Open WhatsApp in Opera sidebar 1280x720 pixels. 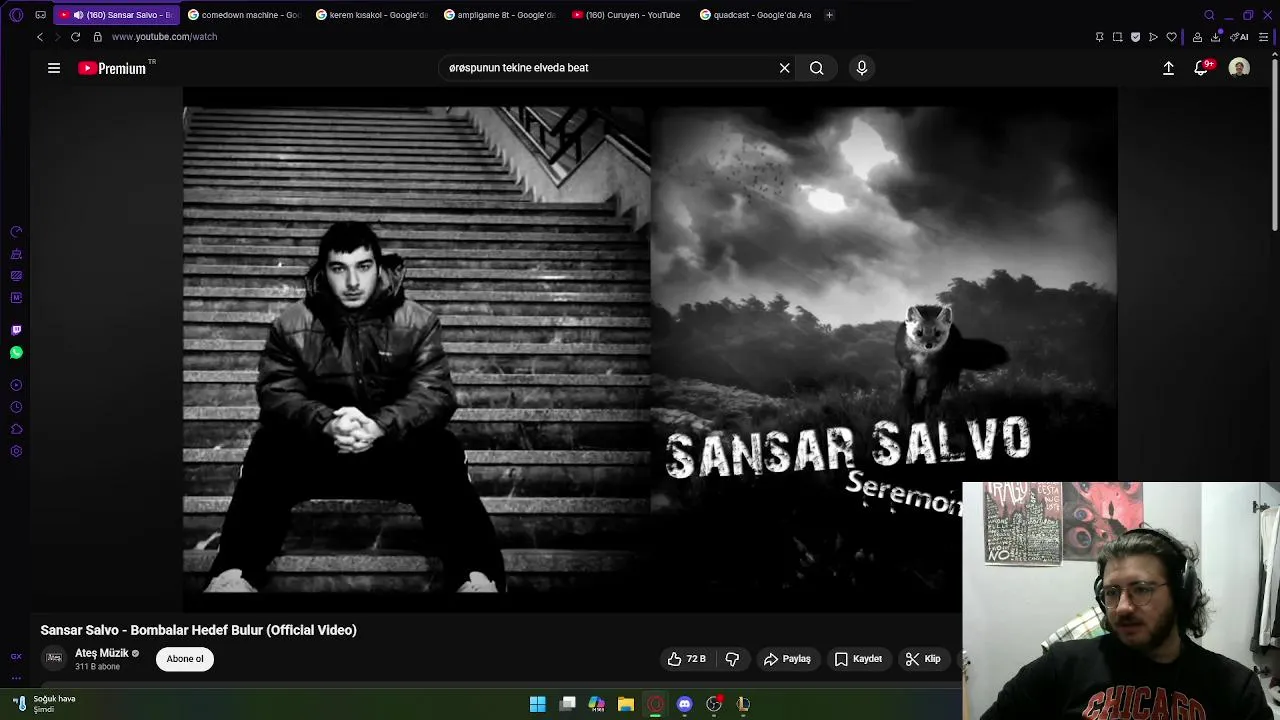coord(16,353)
